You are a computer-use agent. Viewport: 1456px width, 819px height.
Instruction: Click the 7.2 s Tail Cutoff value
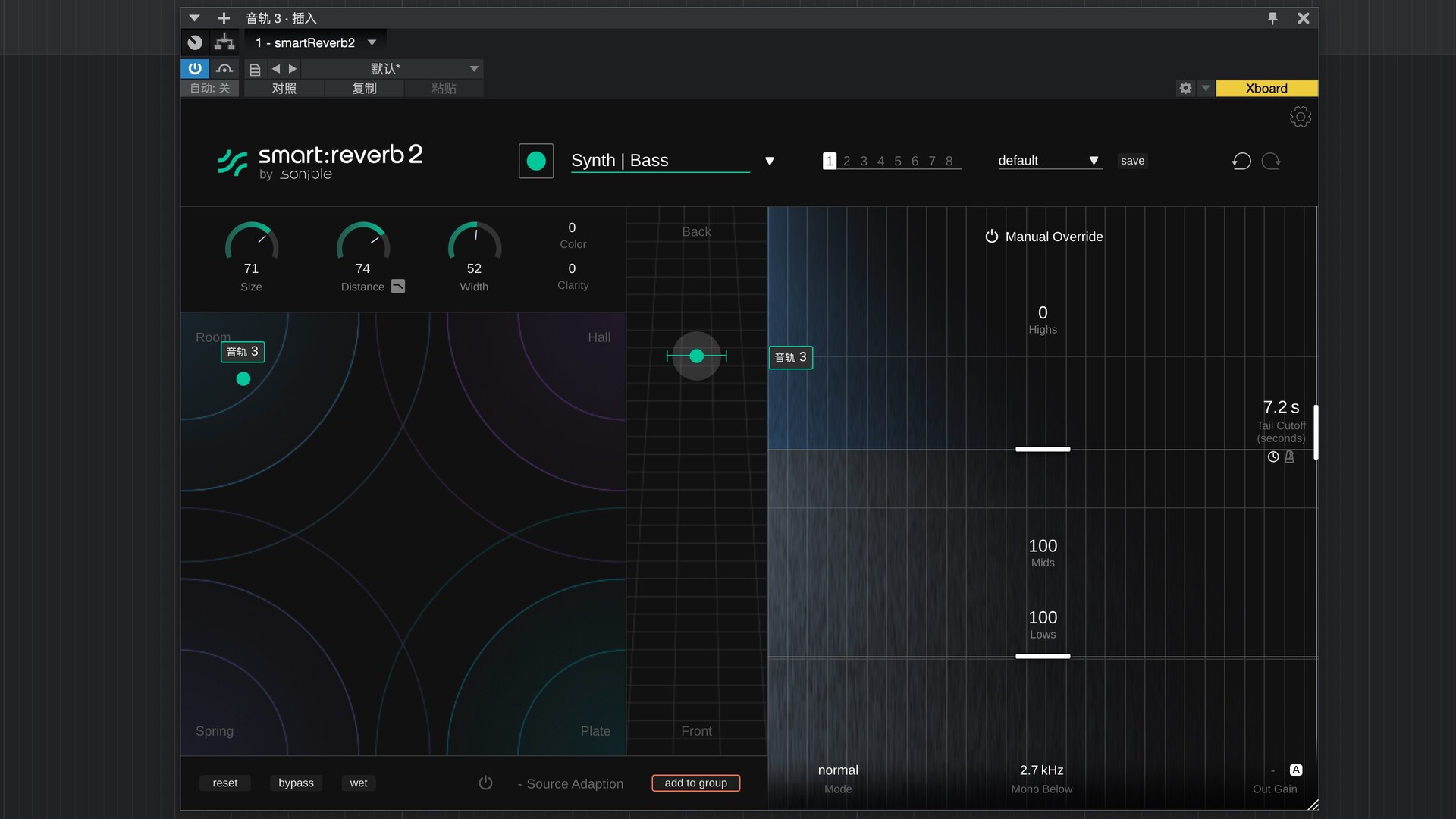click(x=1281, y=407)
